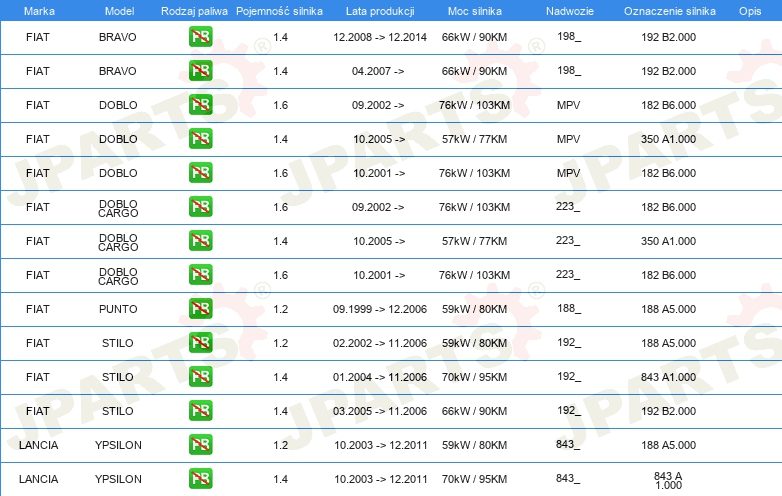Click STILO in the 192 B2.000 row
This screenshot has width=782, height=496.
point(118,411)
